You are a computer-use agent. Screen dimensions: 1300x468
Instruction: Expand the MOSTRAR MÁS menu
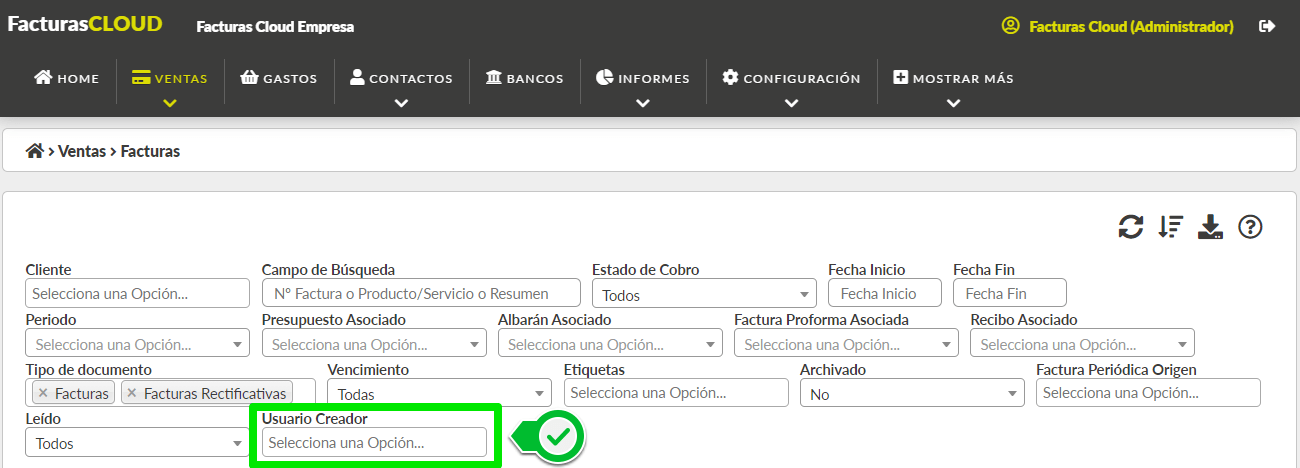[x=953, y=78]
